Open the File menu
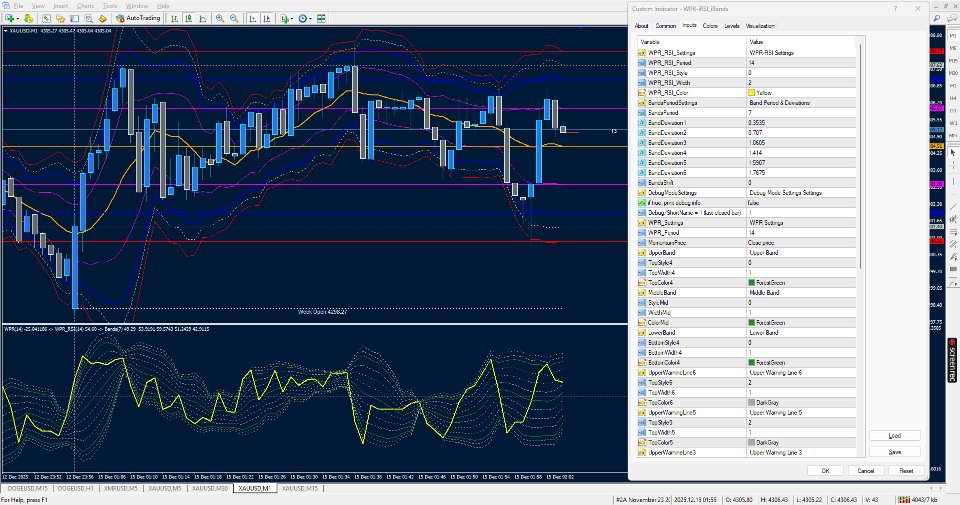Viewport: 960px width, 505px height. [x=18, y=6]
